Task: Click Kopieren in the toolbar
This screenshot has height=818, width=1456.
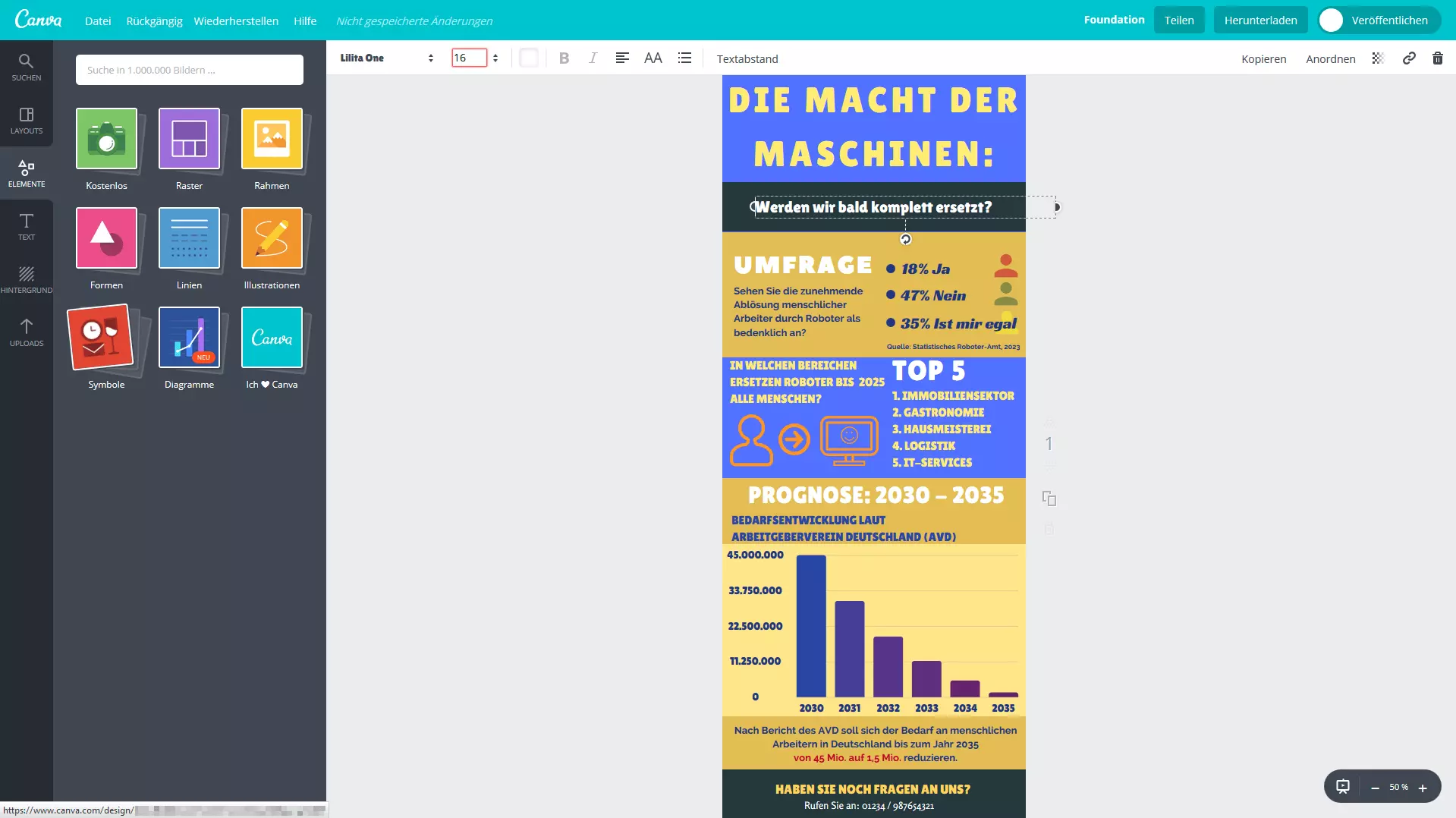Action: coord(1263,58)
